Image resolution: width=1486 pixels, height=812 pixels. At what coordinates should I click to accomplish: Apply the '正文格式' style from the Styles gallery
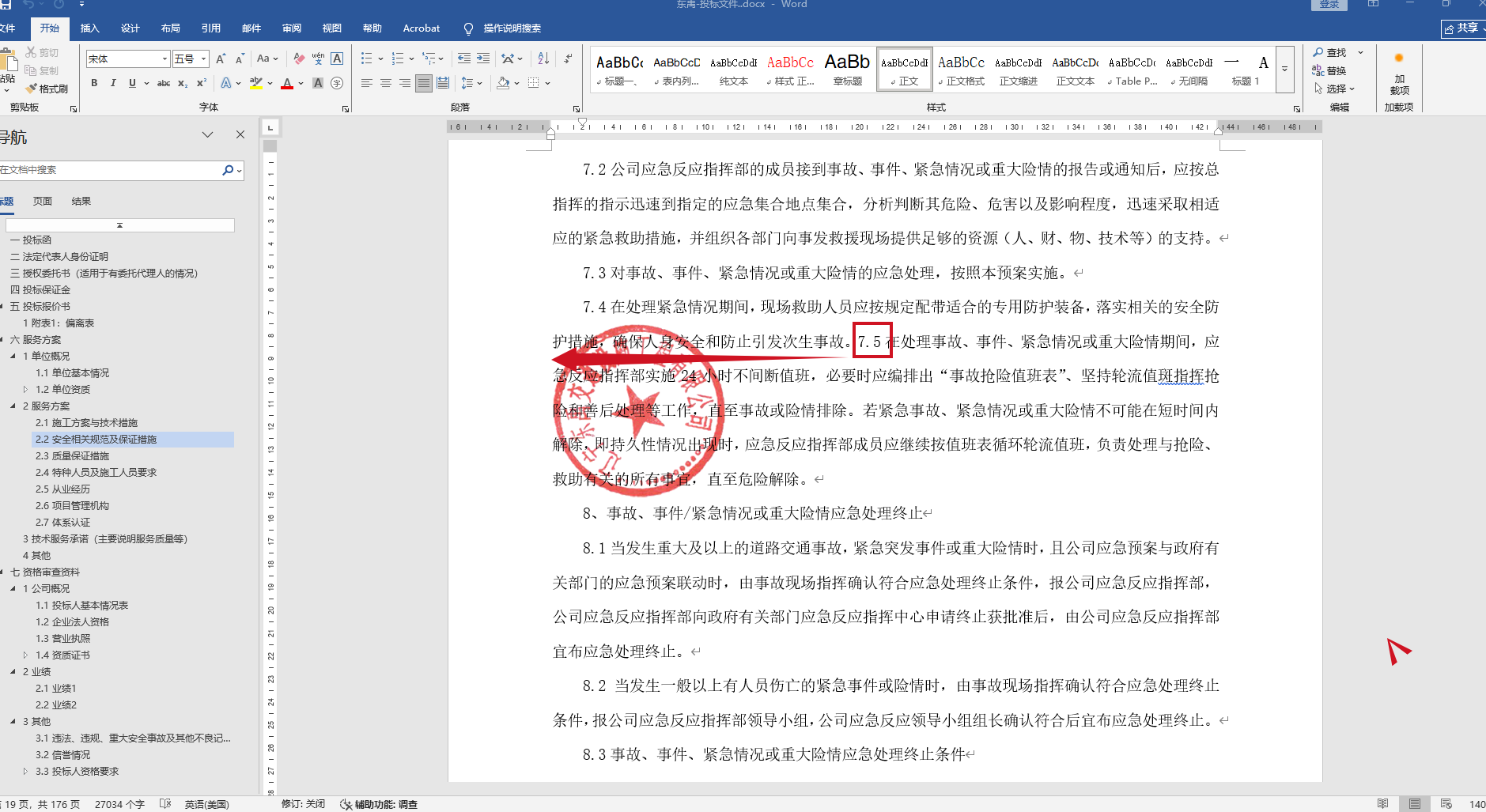[x=962, y=70]
